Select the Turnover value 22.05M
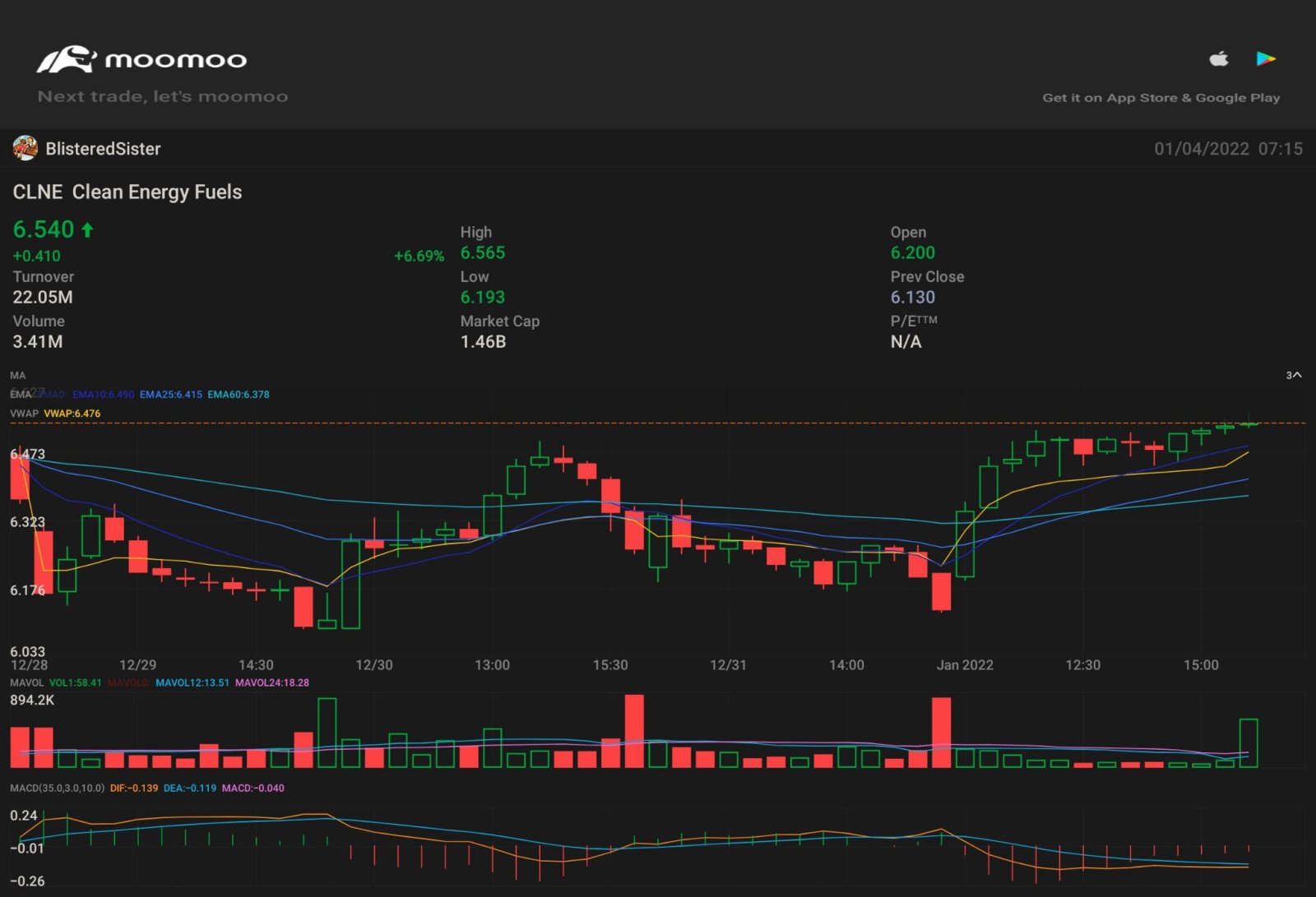Image resolution: width=1316 pixels, height=897 pixels. tap(43, 297)
